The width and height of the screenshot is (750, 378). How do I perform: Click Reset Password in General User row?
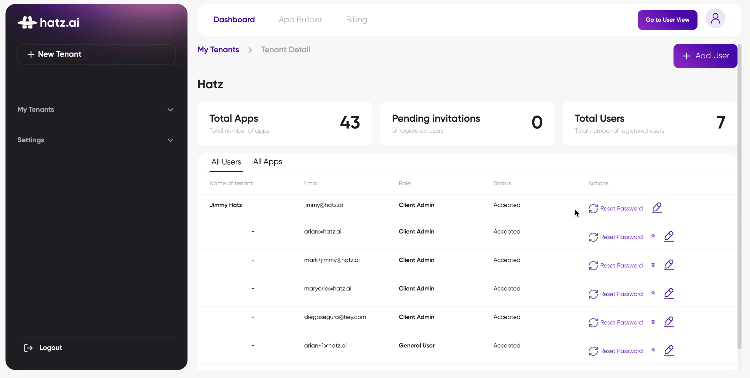[x=621, y=351]
